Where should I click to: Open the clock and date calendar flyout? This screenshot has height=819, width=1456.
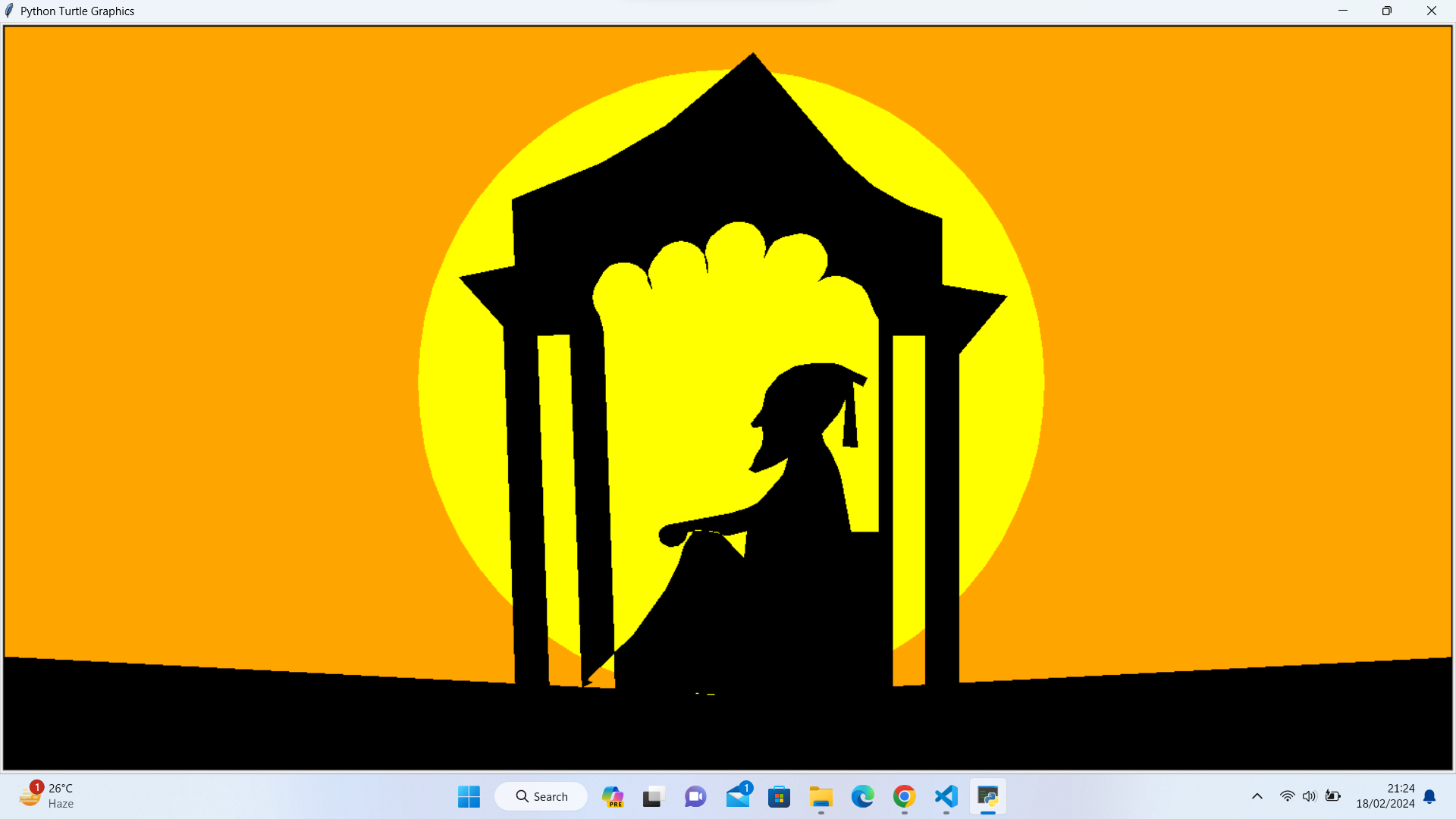(1385, 796)
